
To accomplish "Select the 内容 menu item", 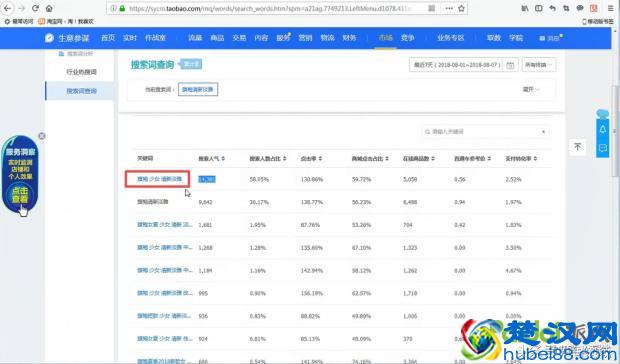I will 261,38.
